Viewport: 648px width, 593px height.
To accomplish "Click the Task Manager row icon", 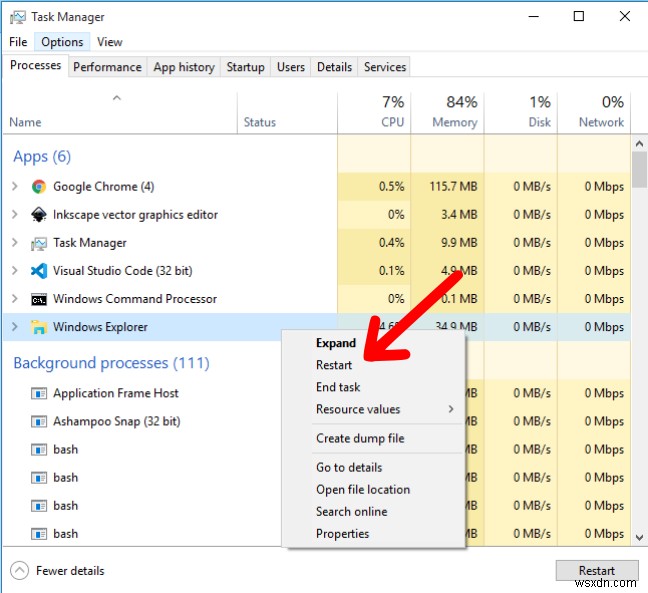I will coord(39,243).
